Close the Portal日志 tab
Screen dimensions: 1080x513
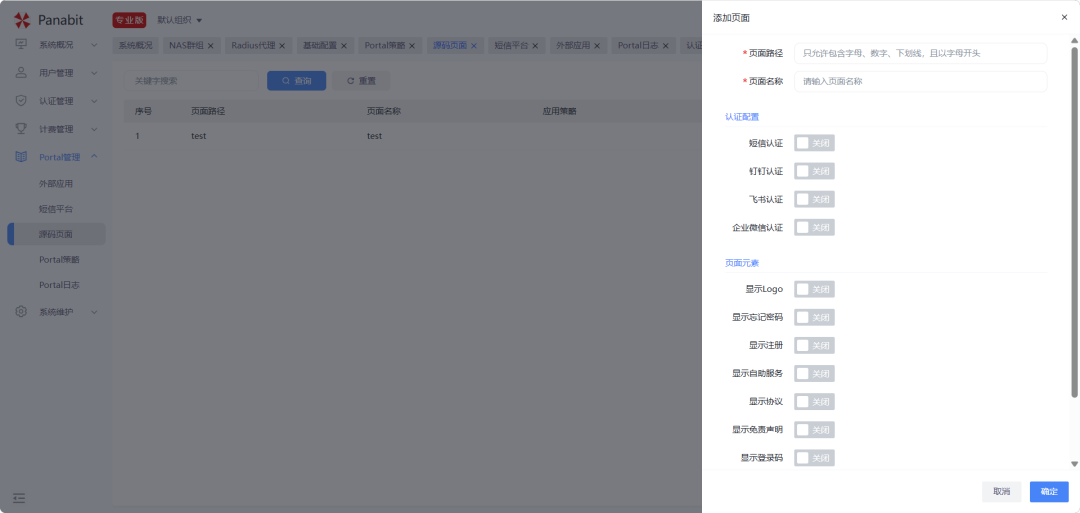pos(665,45)
